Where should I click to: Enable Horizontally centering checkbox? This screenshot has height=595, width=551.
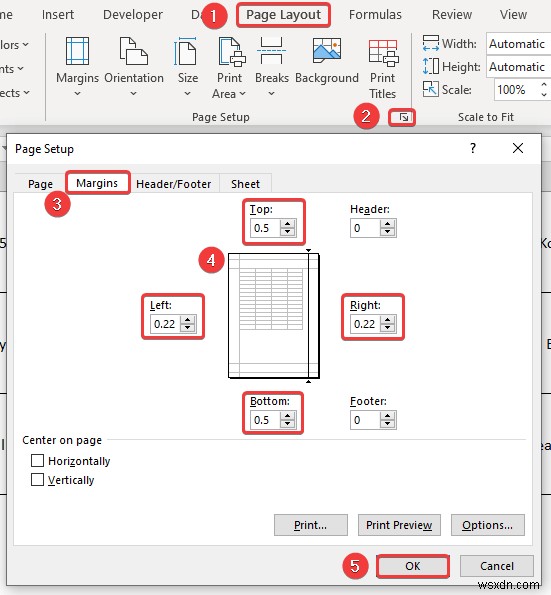37,460
